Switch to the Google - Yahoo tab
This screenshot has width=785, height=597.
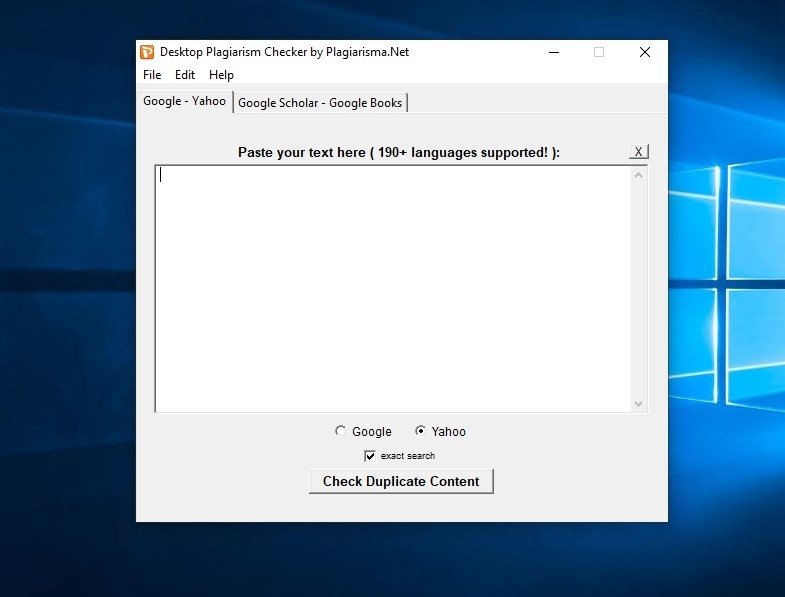tap(184, 101)
